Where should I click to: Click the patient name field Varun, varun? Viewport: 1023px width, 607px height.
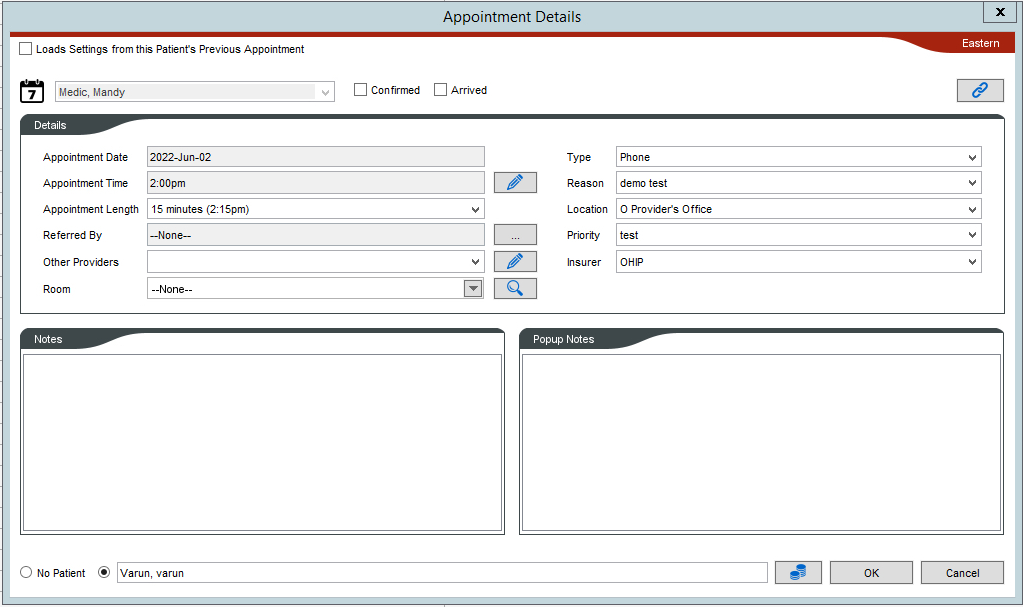[442, 572]
